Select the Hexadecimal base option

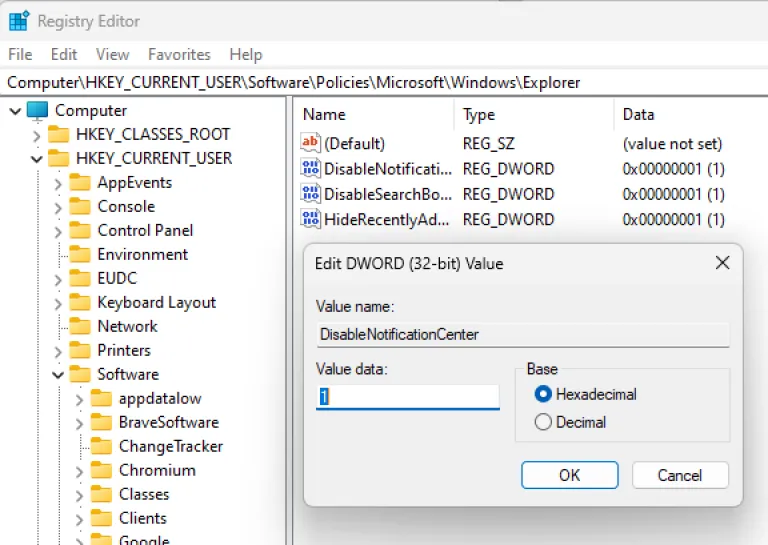click(x=544, y=394)
